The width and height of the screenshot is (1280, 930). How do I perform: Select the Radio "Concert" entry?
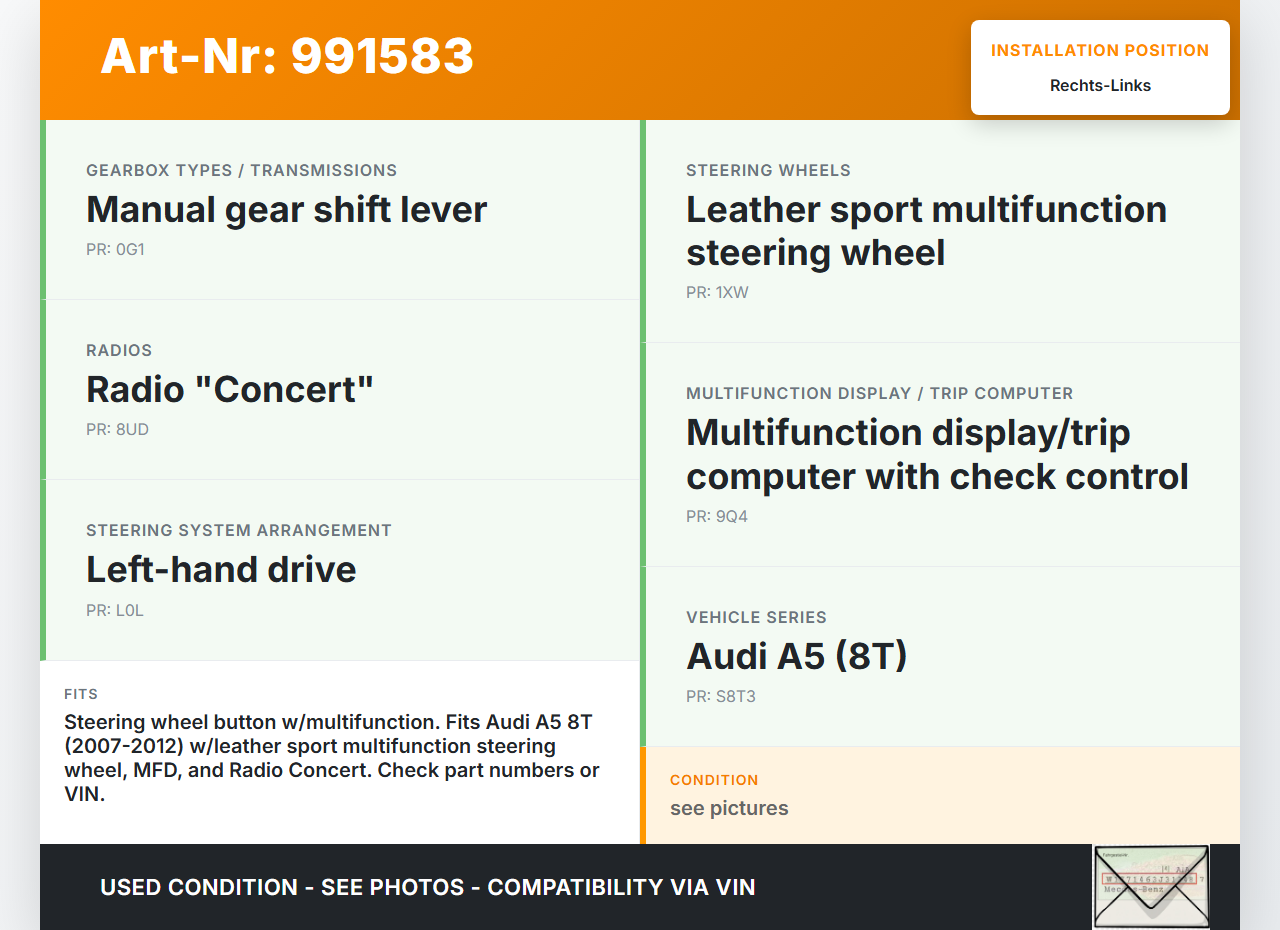230,390
